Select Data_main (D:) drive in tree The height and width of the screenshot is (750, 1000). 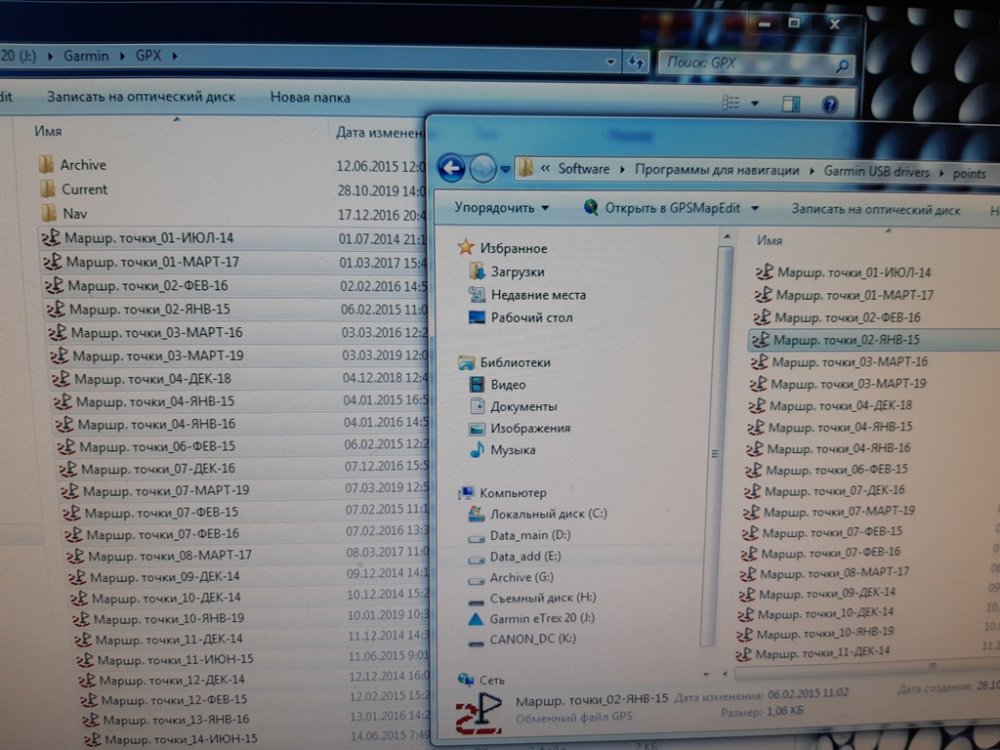tap(529, 536)
